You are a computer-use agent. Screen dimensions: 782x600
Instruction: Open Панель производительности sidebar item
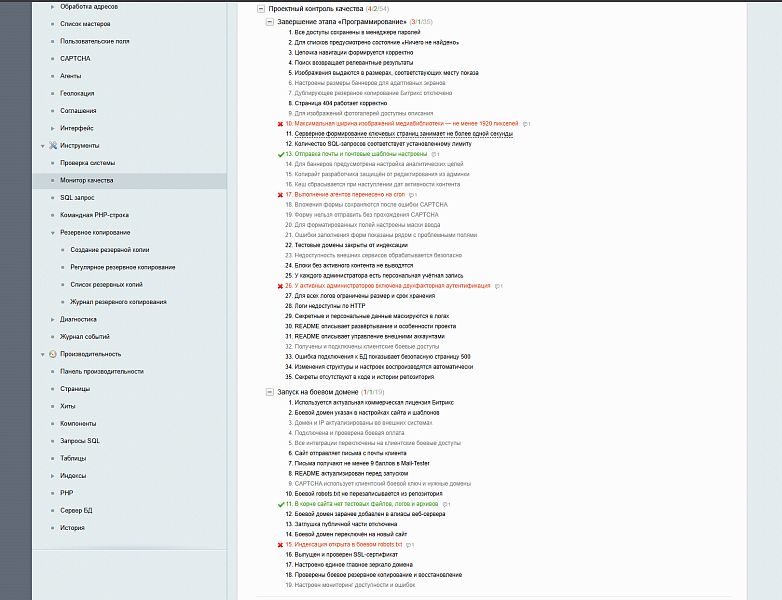click(x=102, y=372)
